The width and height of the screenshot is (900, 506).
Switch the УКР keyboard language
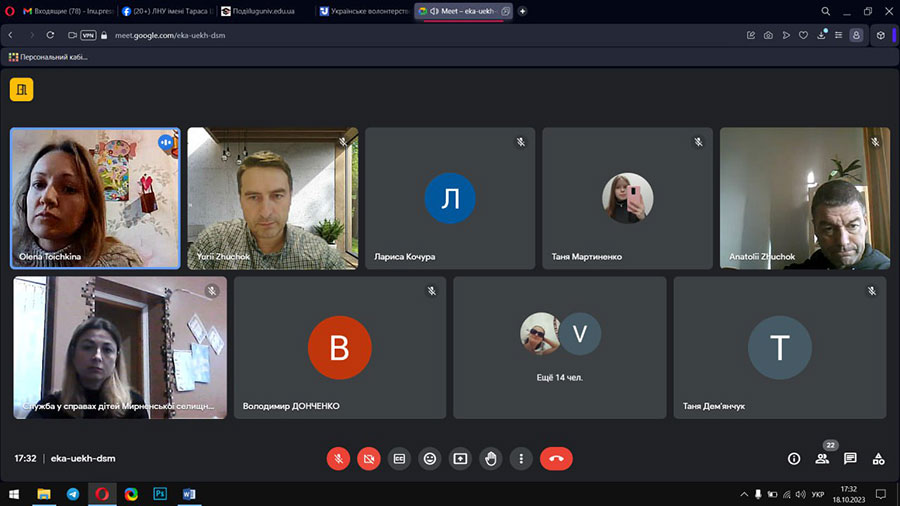(818, 494)
